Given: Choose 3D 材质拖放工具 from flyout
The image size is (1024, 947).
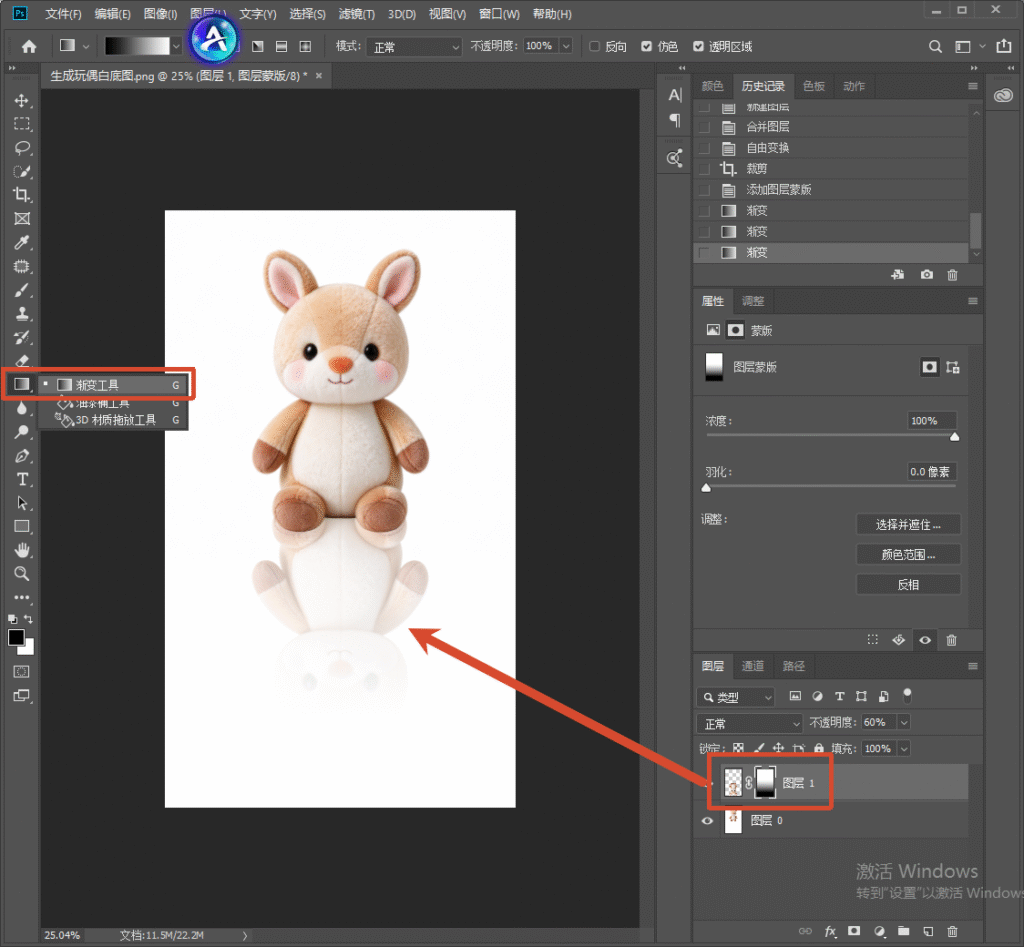Looking at the screenshot, I should point(114,420).
